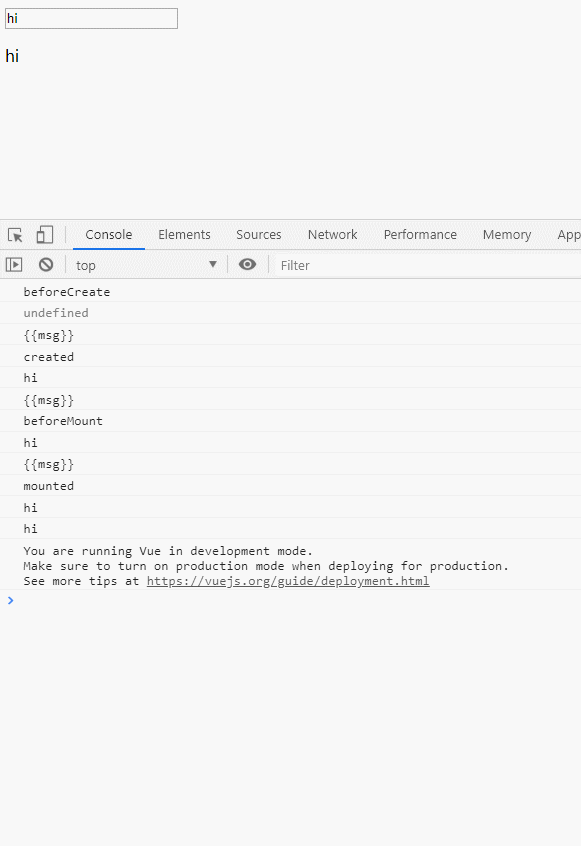This screenshot has width=581, height=846.
Task: Focus the console Filter field
Action: pos(428,265)
